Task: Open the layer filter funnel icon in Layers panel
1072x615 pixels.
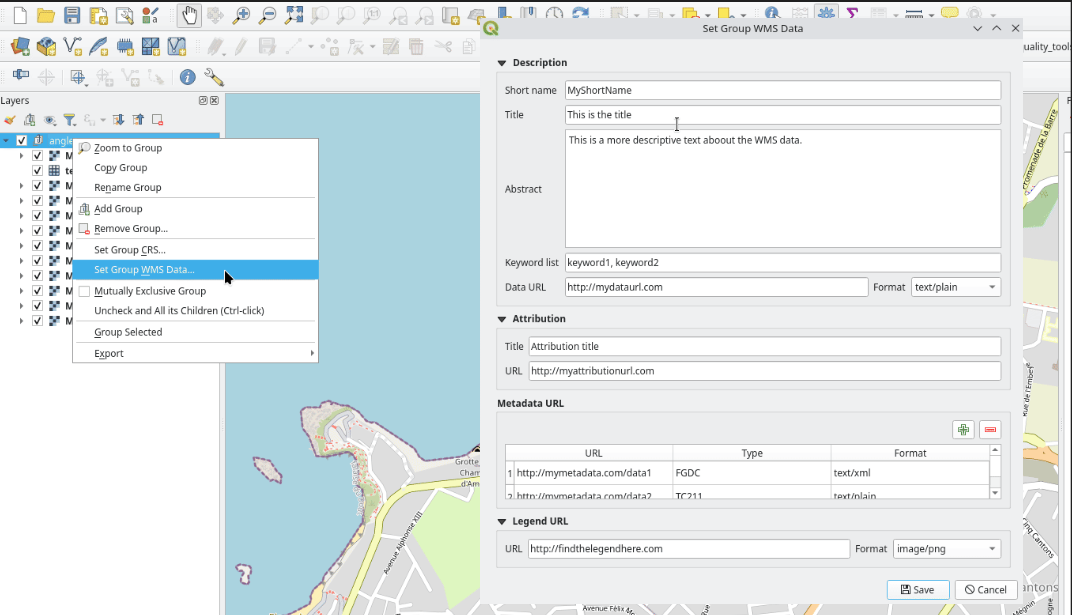Action: click(70, 120)
